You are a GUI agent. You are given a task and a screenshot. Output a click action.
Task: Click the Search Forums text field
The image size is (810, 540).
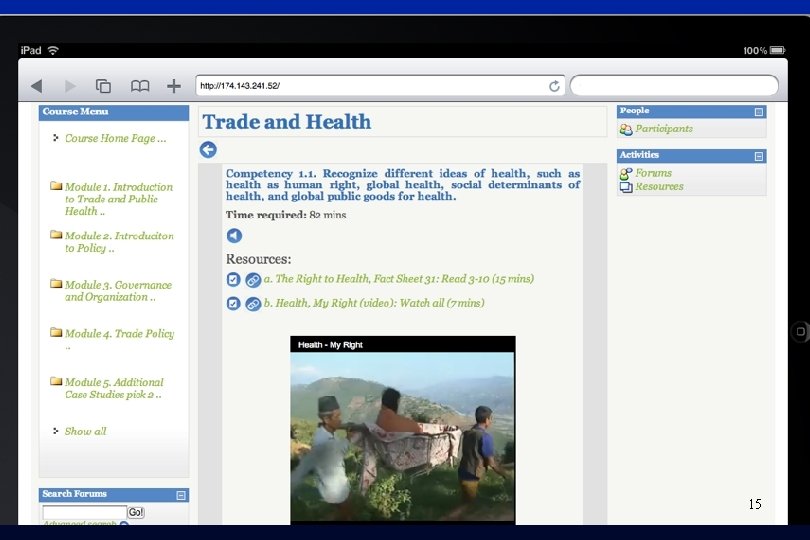point(85,512)
